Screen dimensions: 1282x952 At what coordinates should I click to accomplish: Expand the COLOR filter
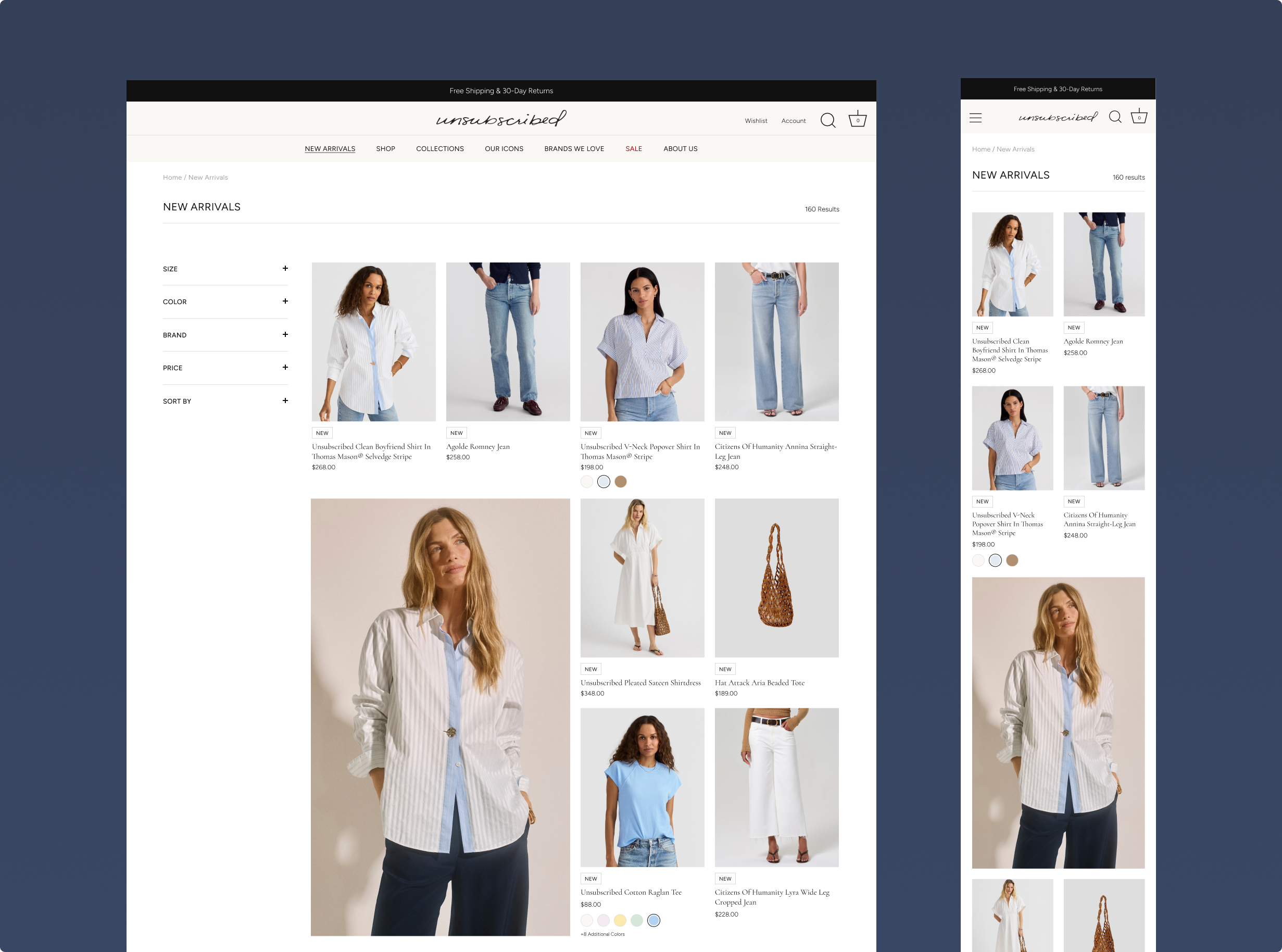(x=285, y=302)
